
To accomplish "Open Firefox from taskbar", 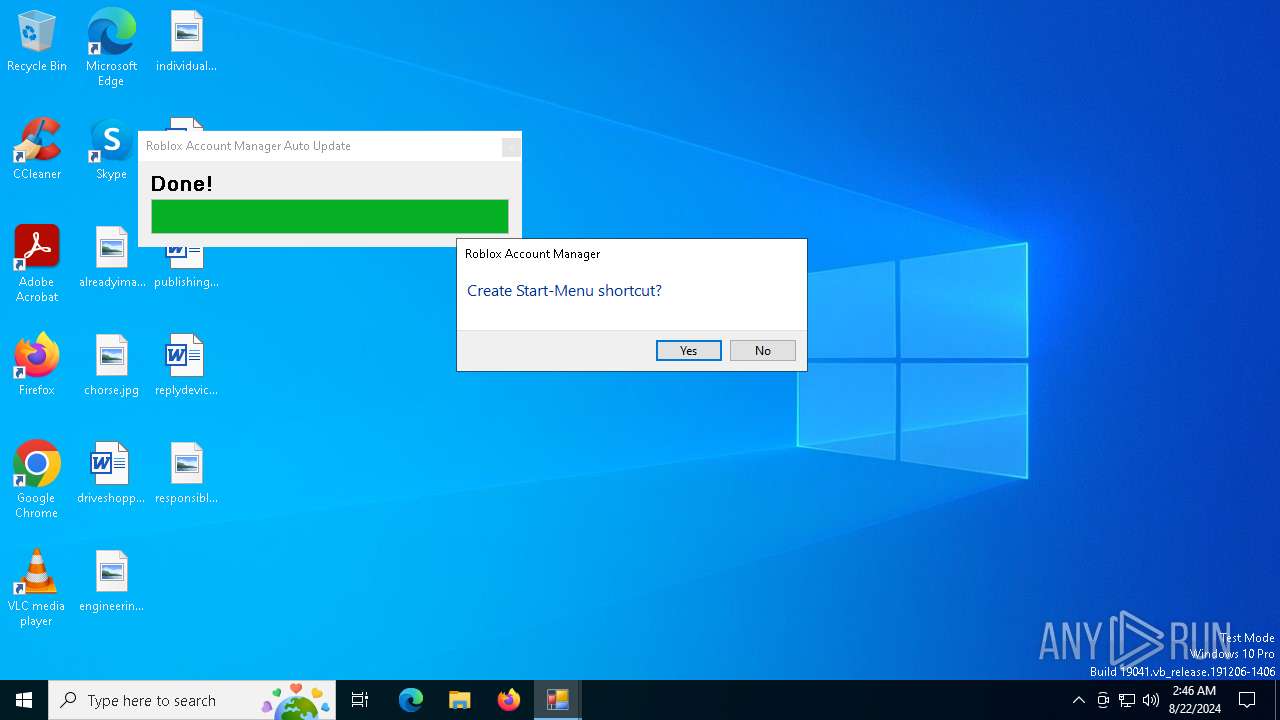I will pos(509,700).
